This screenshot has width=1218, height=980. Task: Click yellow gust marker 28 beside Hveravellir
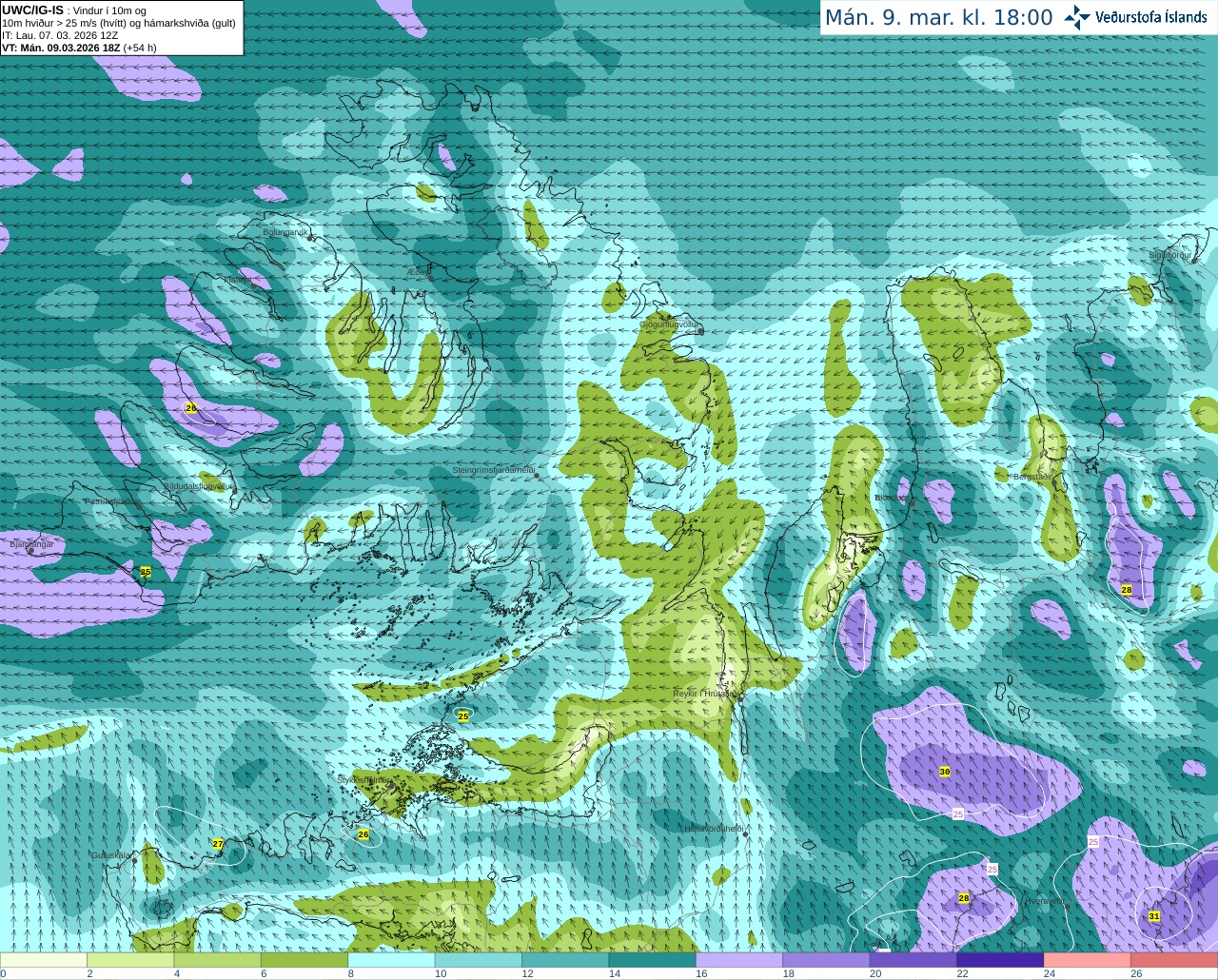click(964, 898)
